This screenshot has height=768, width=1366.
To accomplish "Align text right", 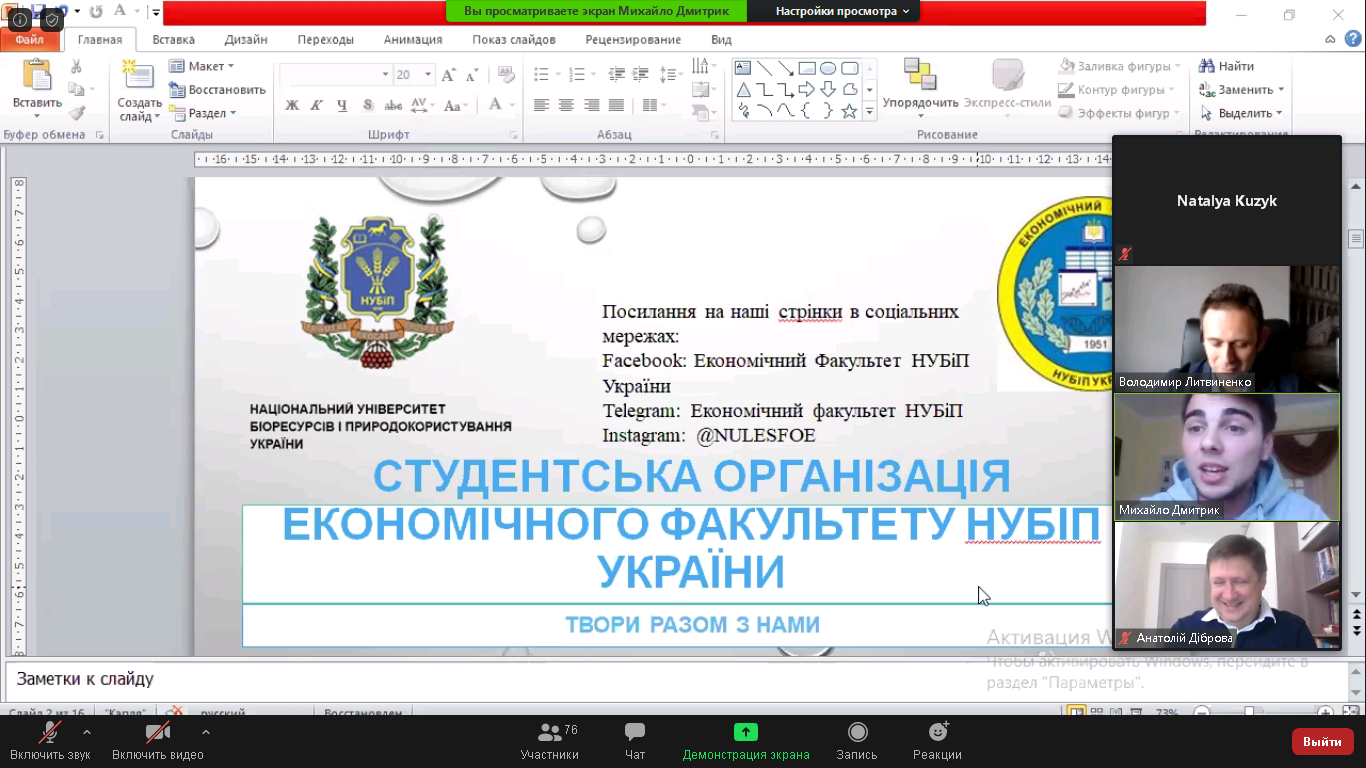I will click(x=591, y=105).
